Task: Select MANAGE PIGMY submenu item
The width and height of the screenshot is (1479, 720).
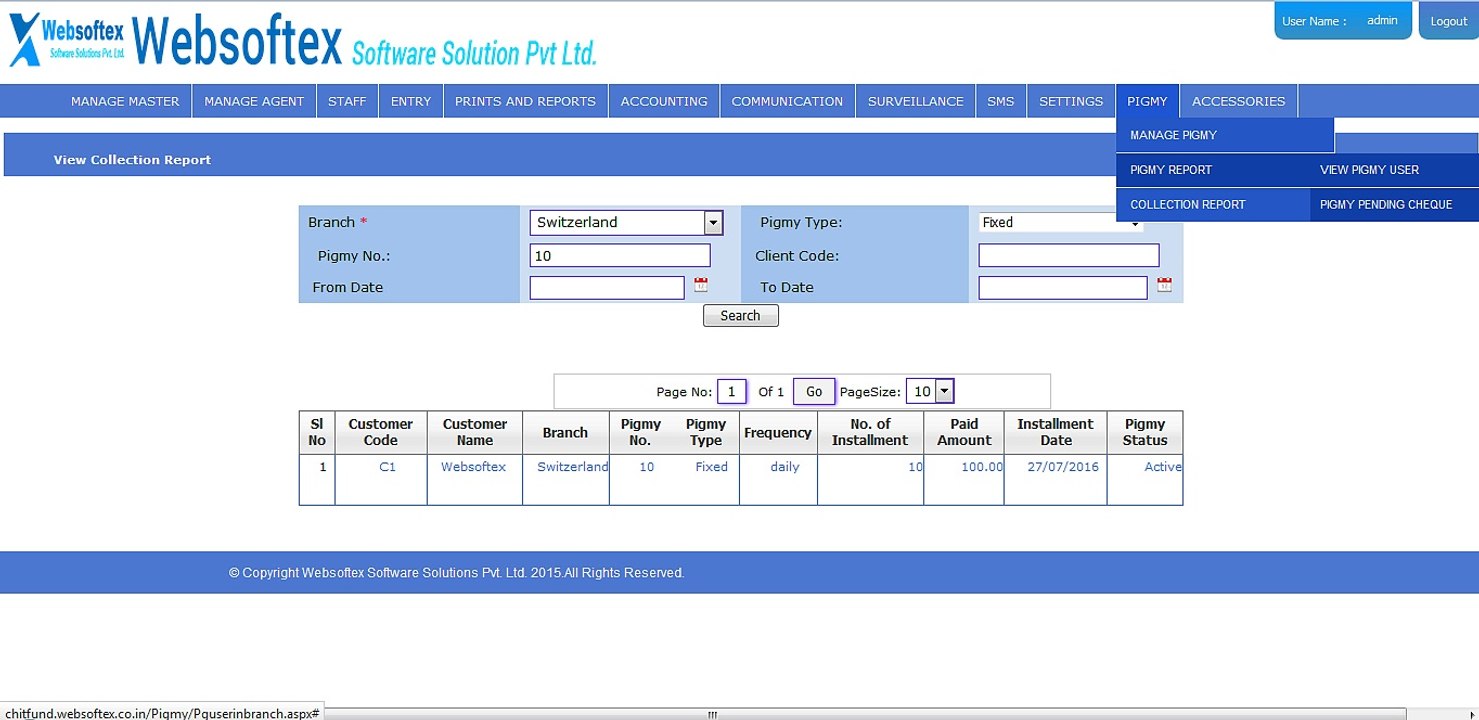Action: [1225, 135]
